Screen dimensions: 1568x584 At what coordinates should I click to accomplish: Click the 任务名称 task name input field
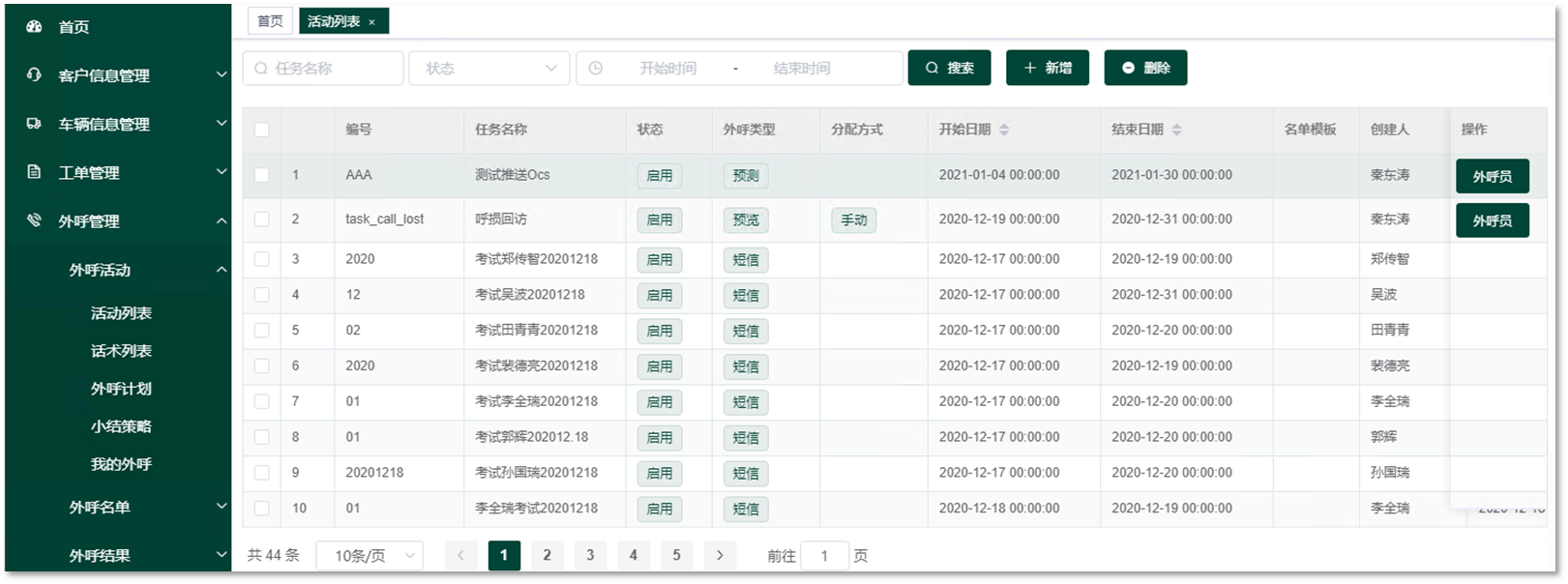[x=324, y=69]
